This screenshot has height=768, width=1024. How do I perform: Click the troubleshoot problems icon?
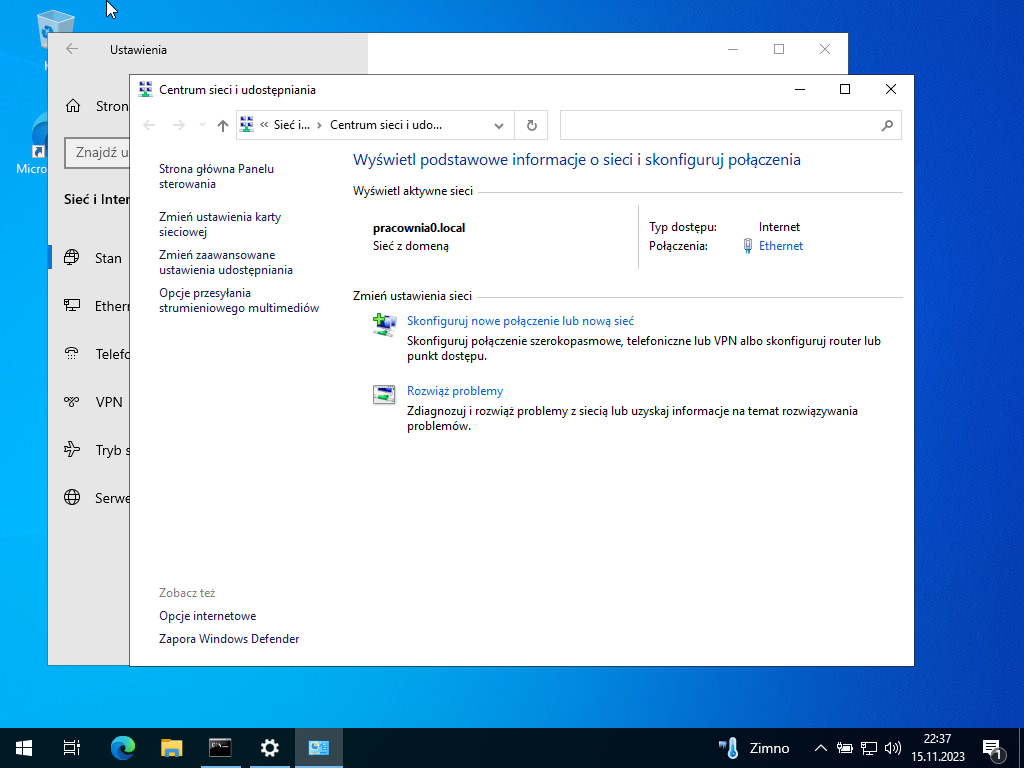(384, 394)
